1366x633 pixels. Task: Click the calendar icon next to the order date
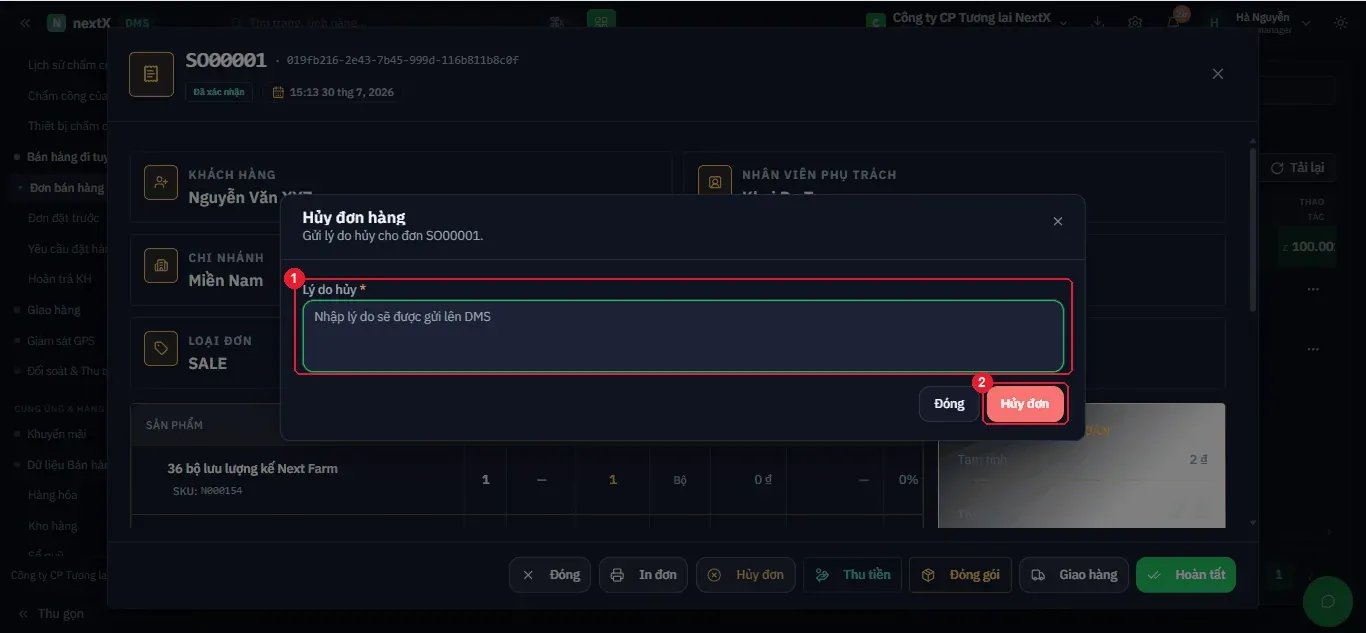(x=278, y=92)
